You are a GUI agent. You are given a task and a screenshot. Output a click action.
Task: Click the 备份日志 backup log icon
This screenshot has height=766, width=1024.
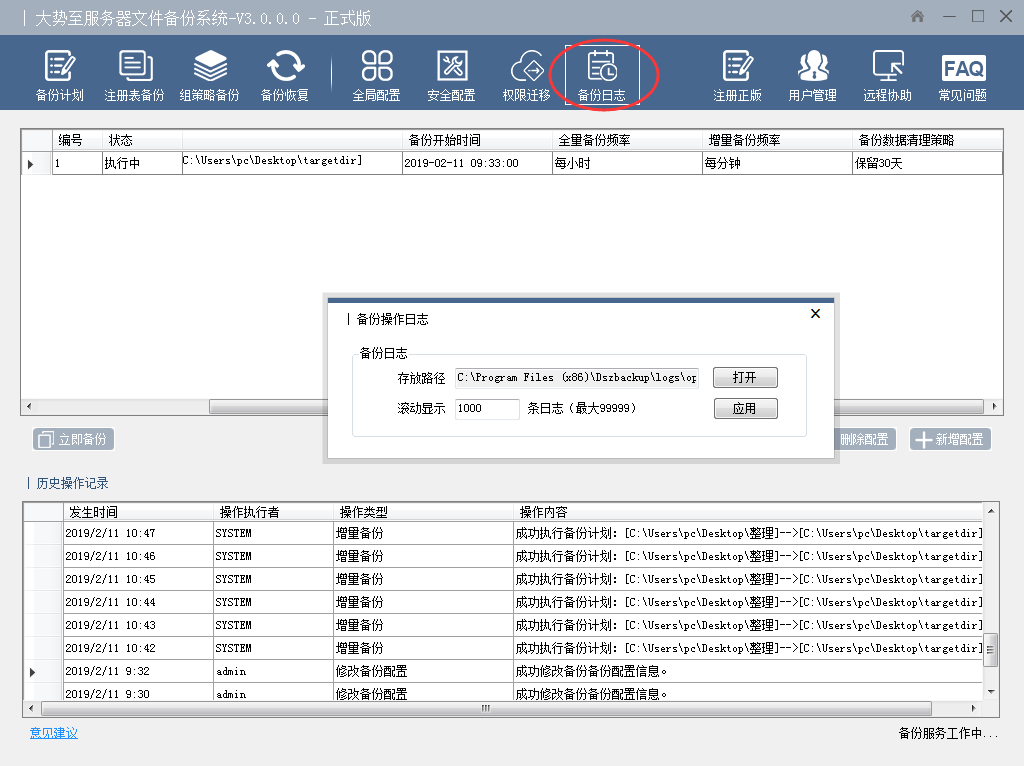click(x=602, y=76)
